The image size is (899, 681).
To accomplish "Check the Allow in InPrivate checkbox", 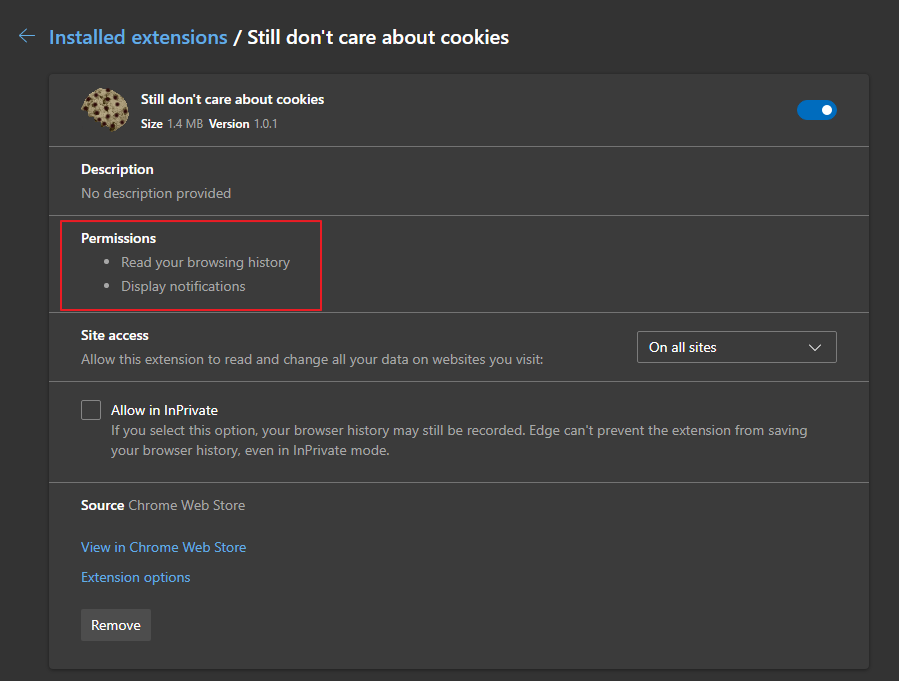I will pyautogui.click(x=91, y=410).
